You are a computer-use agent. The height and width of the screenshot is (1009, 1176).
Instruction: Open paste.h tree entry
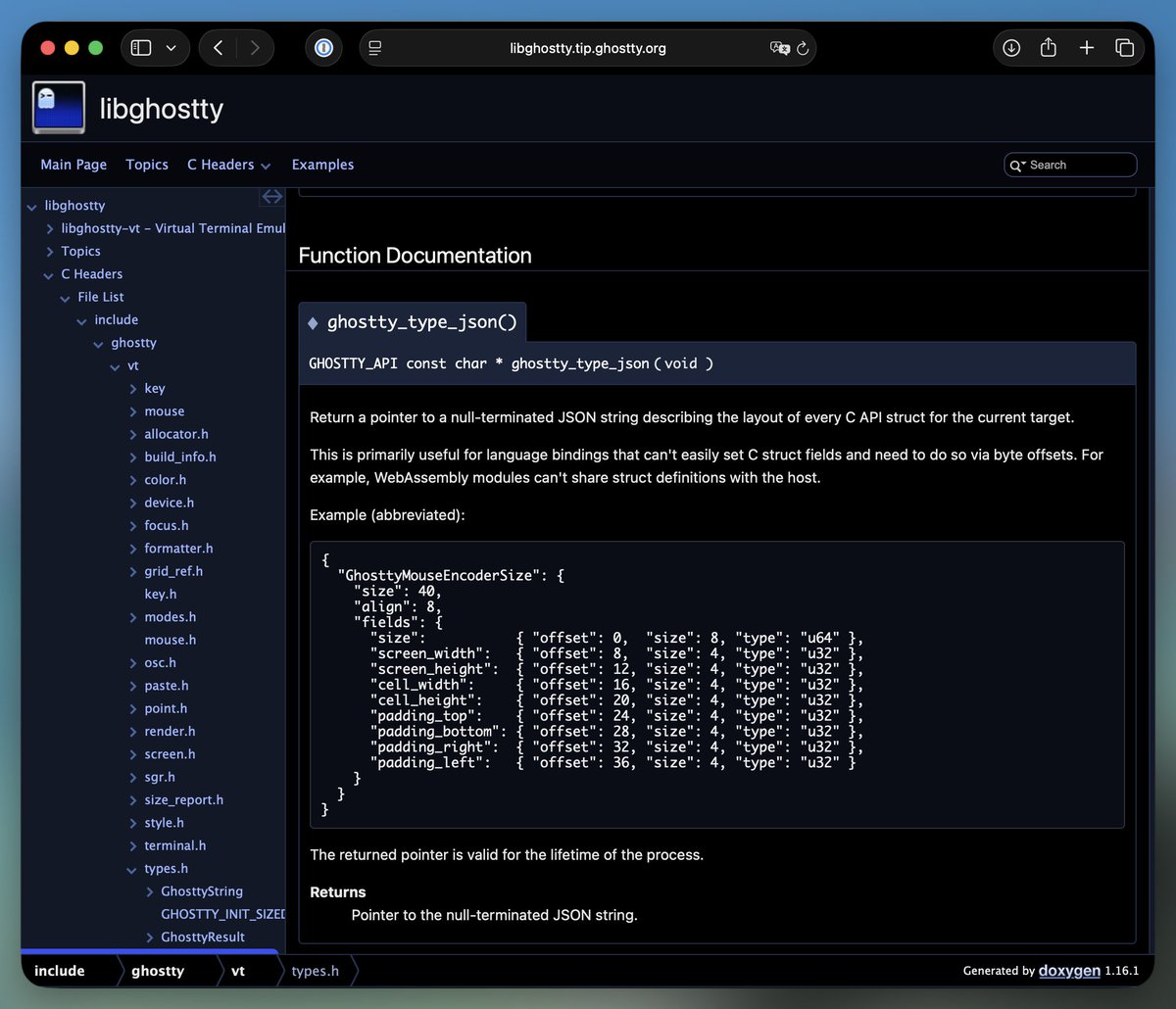point(167,686)
